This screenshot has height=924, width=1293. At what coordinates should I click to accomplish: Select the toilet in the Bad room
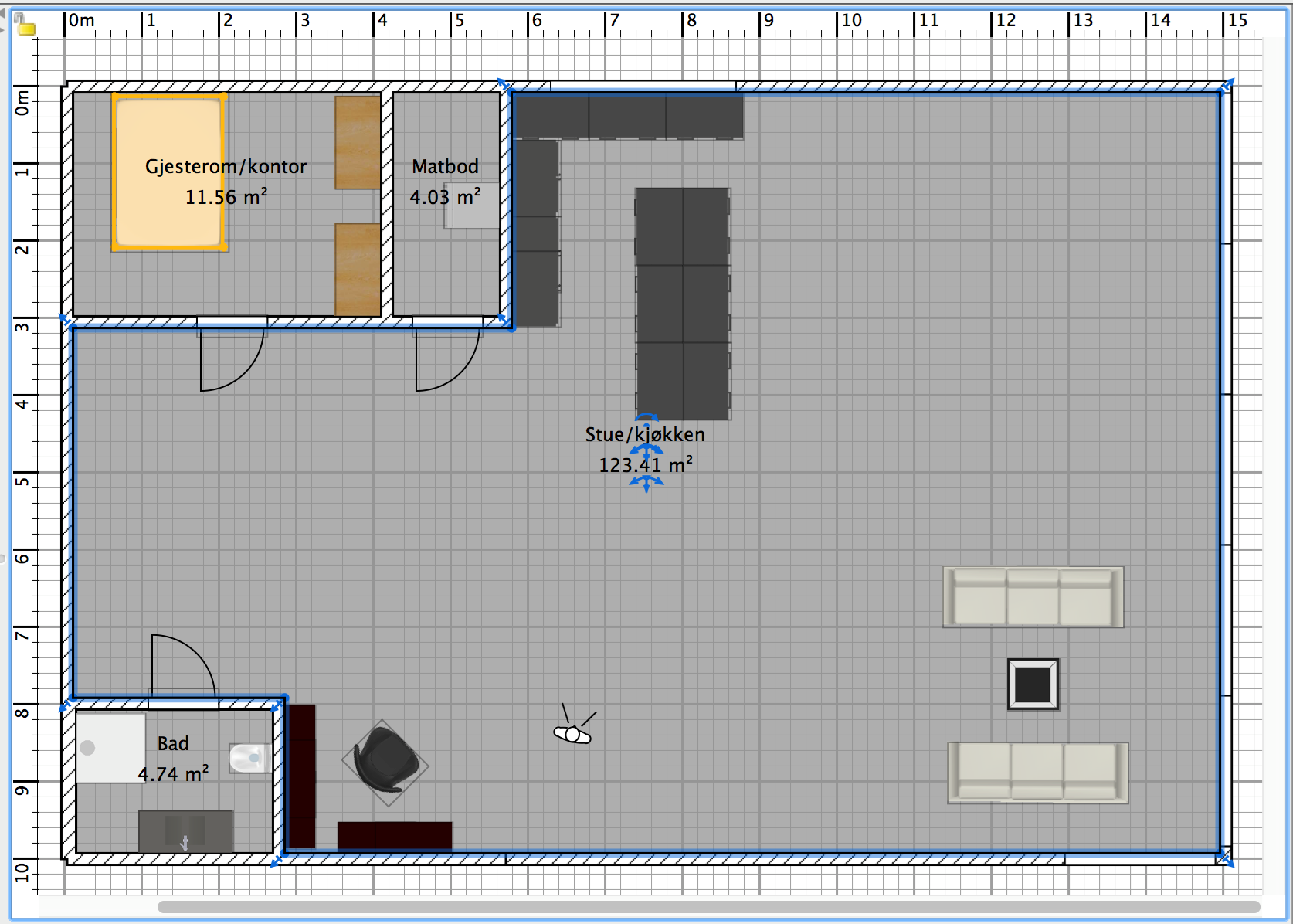[249, 758]
